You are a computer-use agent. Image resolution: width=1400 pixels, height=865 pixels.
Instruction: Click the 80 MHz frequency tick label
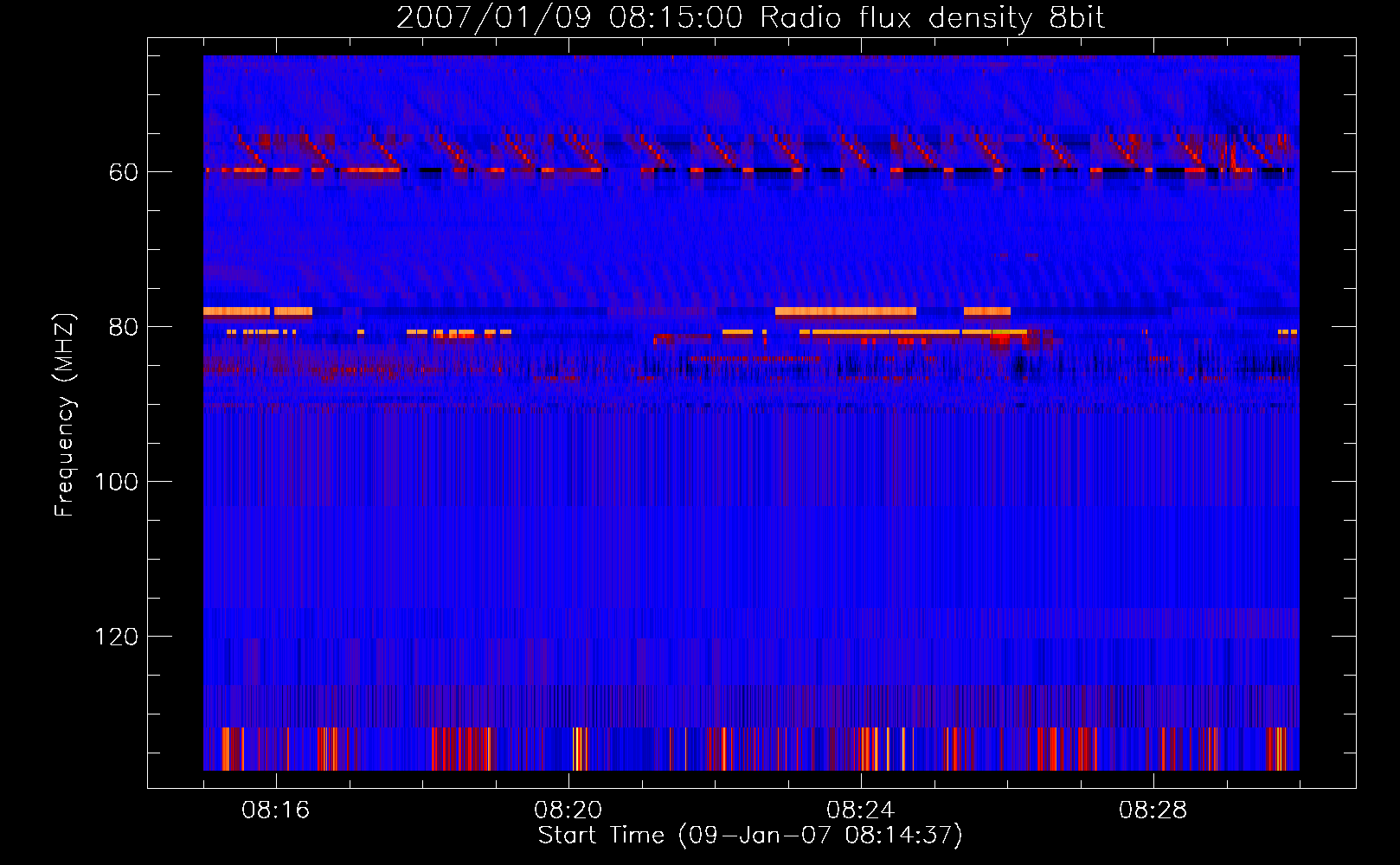124,328
